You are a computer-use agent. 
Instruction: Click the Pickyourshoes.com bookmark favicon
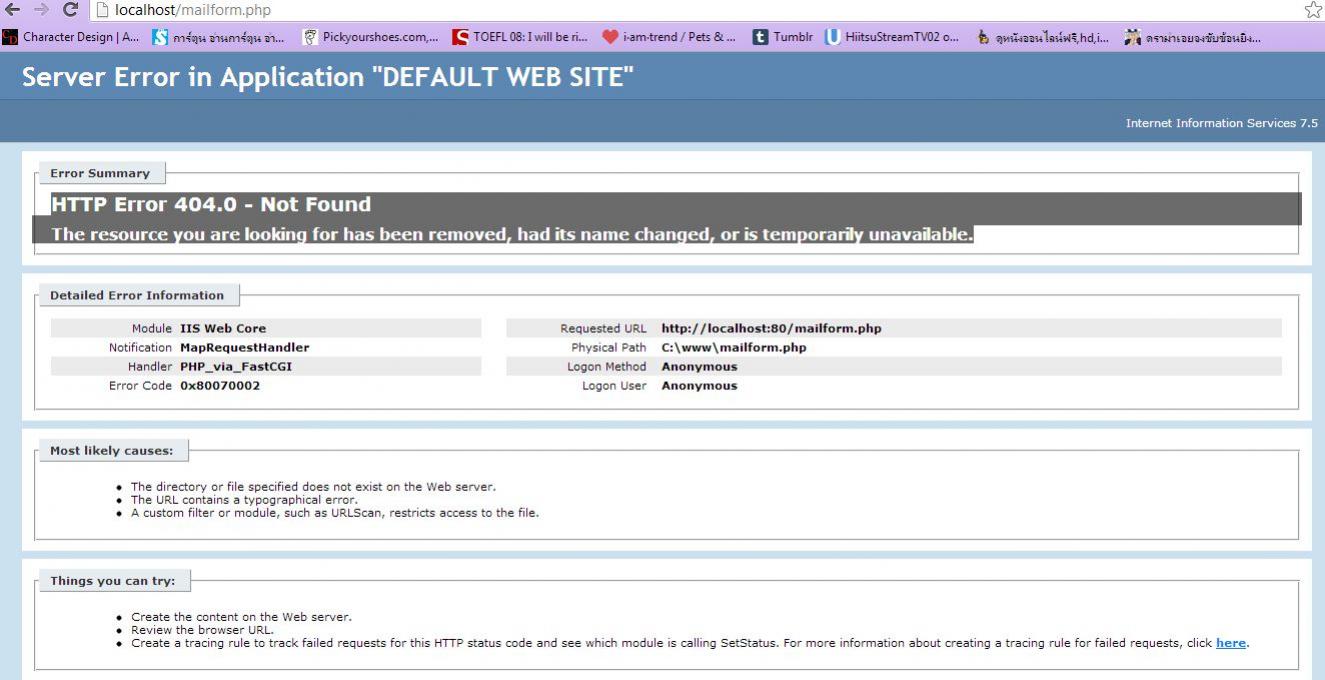pos(311,38)
